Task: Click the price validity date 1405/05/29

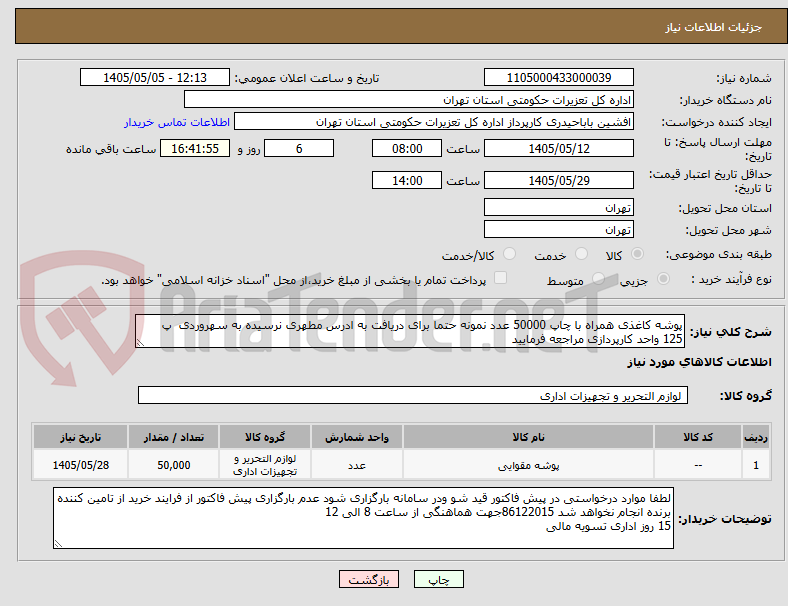Action: pos(559,180)
